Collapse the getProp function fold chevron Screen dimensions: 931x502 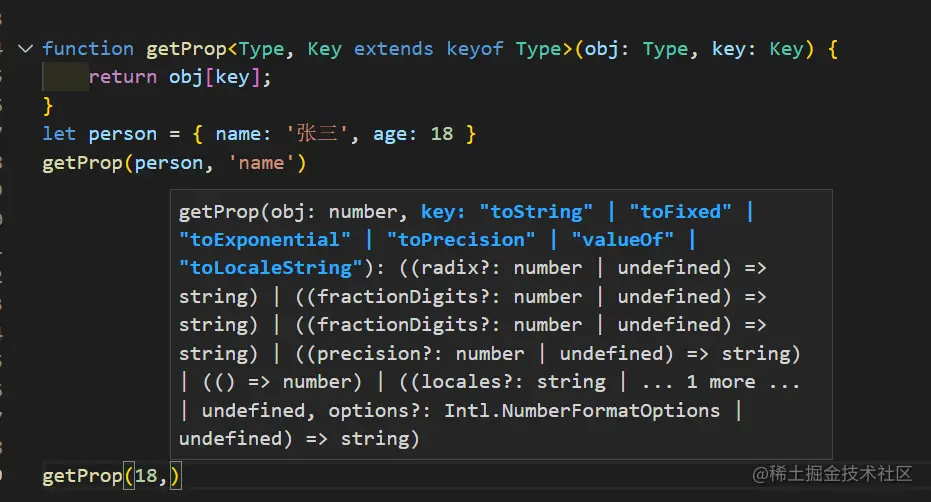click(x=26, y=49)
